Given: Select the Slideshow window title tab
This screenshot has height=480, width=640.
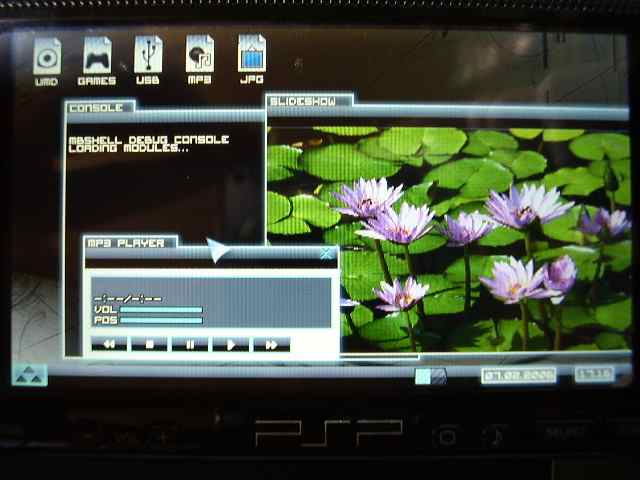Looking at the screenshot, I should 309,101.
